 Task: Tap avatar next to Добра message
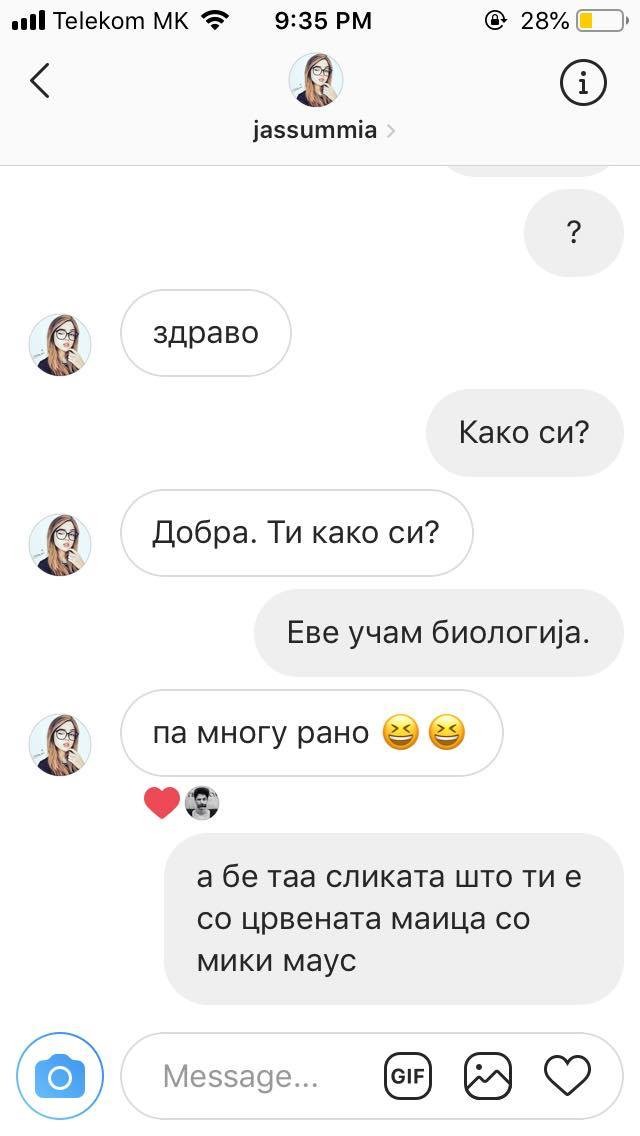60,545
